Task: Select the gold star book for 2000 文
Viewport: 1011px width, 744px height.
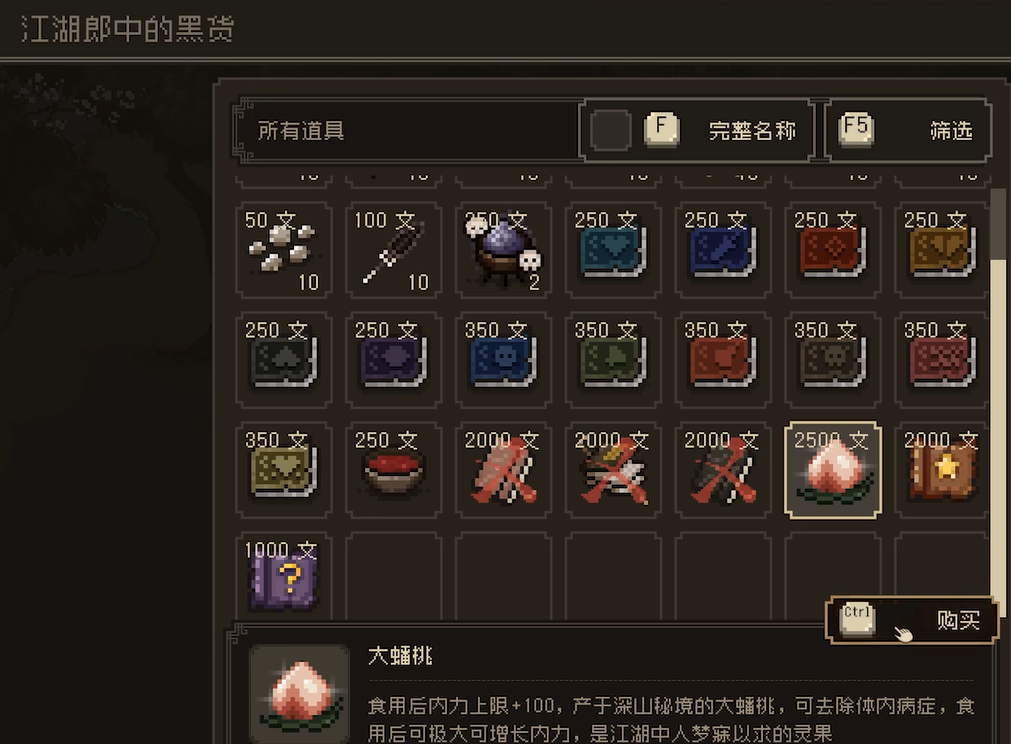Action: 941,471
